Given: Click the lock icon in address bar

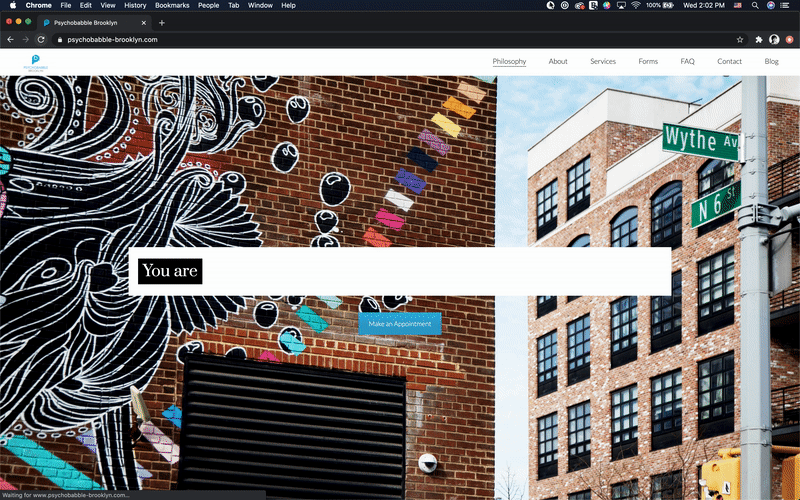Looking at the screenshot, I should [x=60, y=39].
